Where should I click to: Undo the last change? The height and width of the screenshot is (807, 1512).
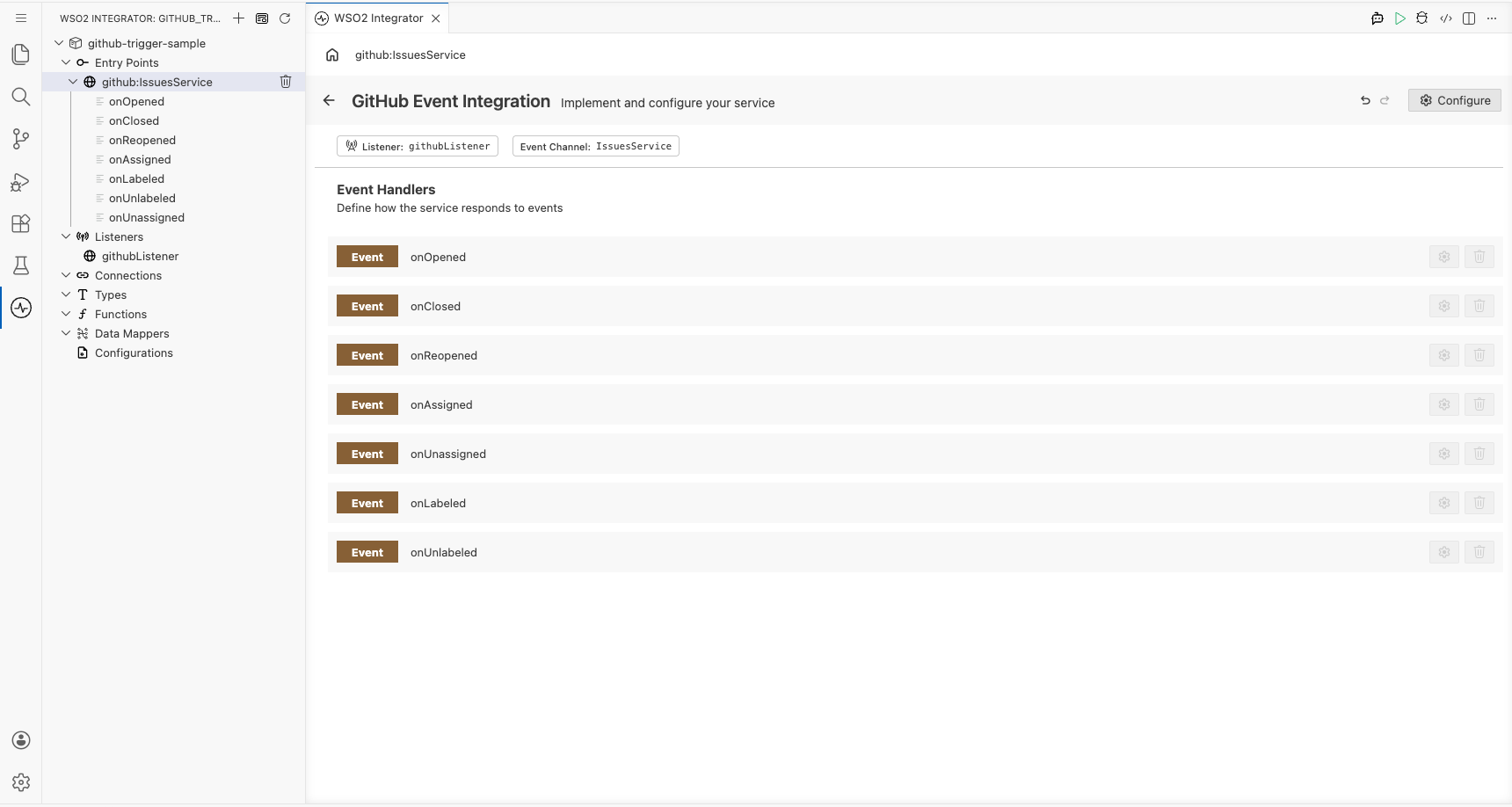click(x=1365, y=100)
